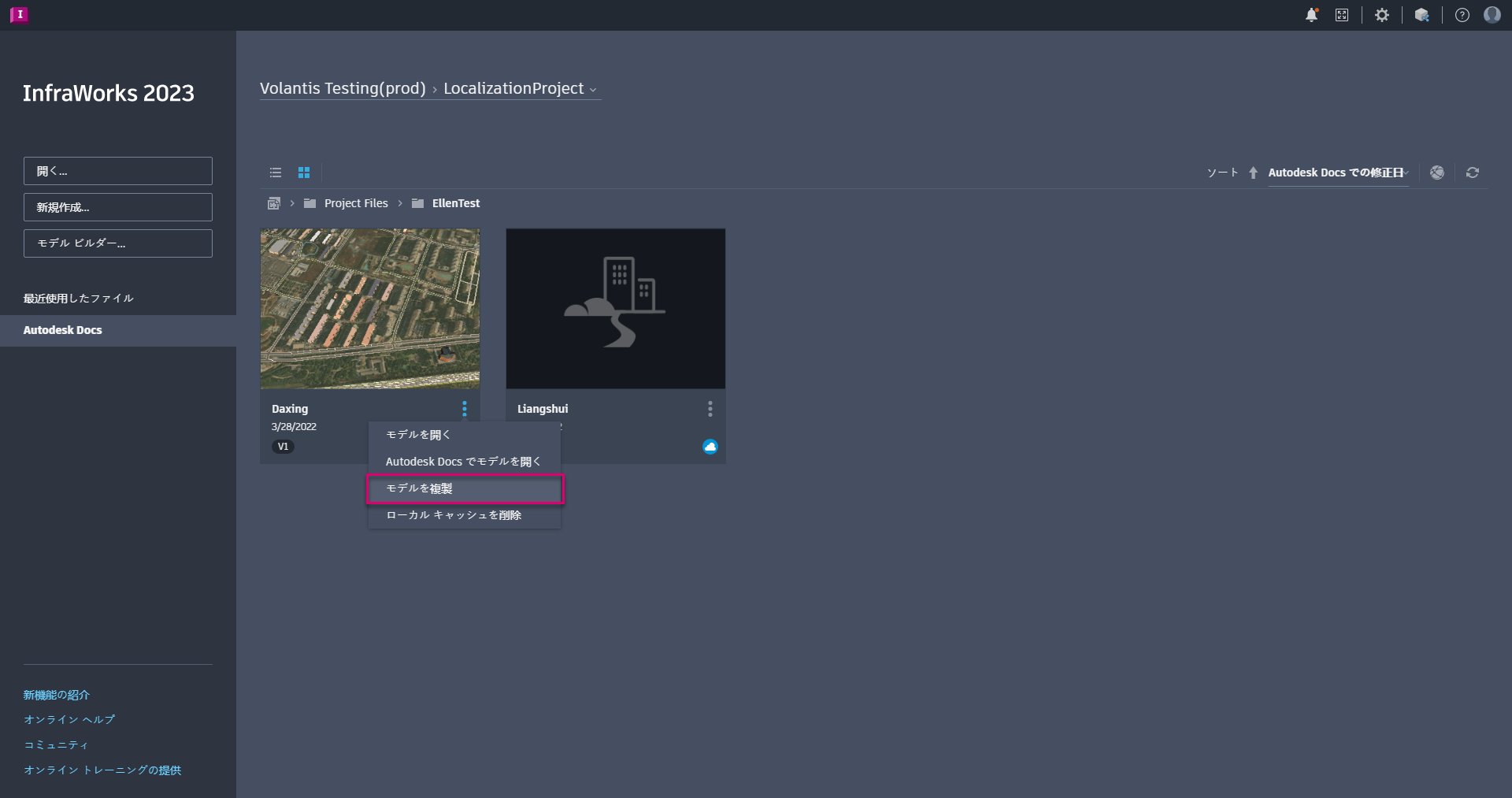Click the ソート label
The image size is (1512, 798).
pyautogui.click(x=1223, y=173)
